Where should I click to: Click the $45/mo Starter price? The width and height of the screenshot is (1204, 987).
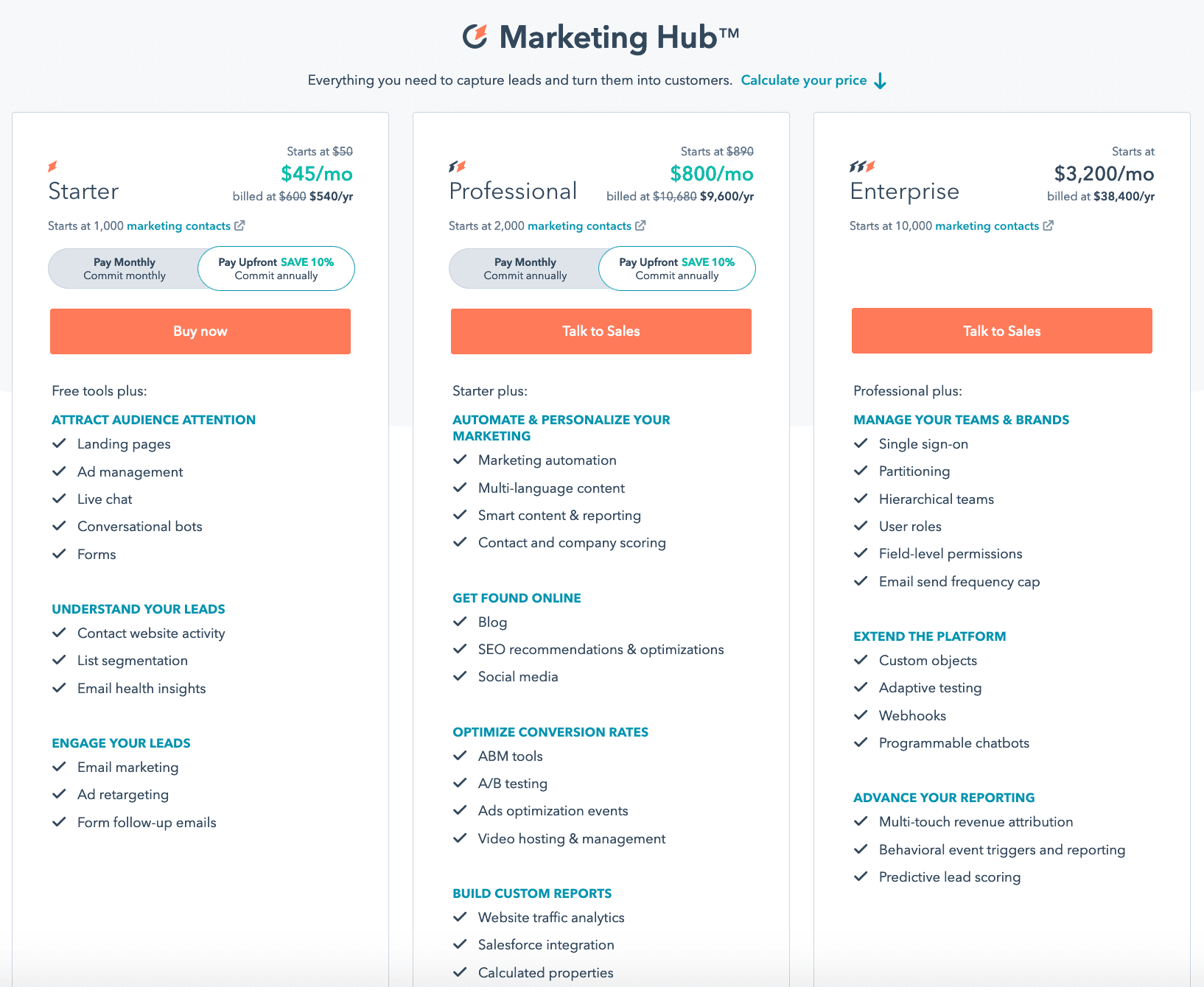tap(317, 174)
